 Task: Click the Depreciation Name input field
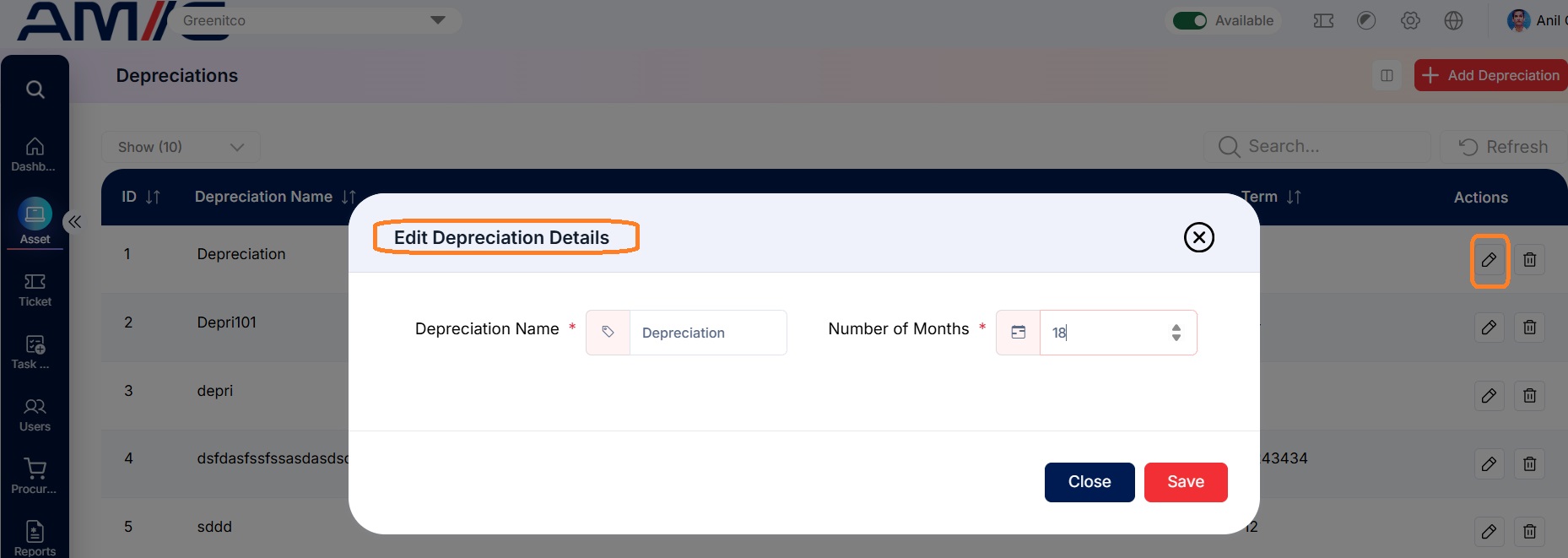click(x=707, y=333)
